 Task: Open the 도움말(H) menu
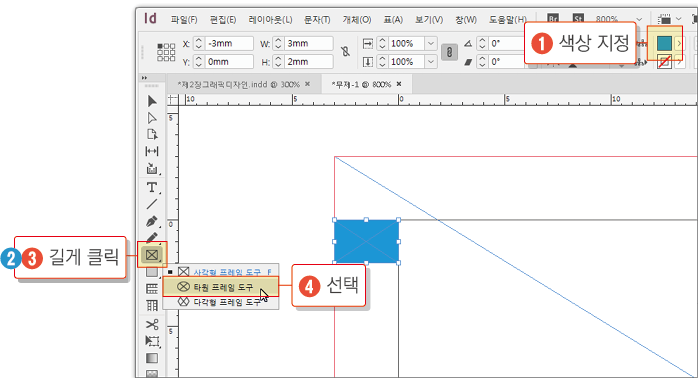click(x=507, y=20)
